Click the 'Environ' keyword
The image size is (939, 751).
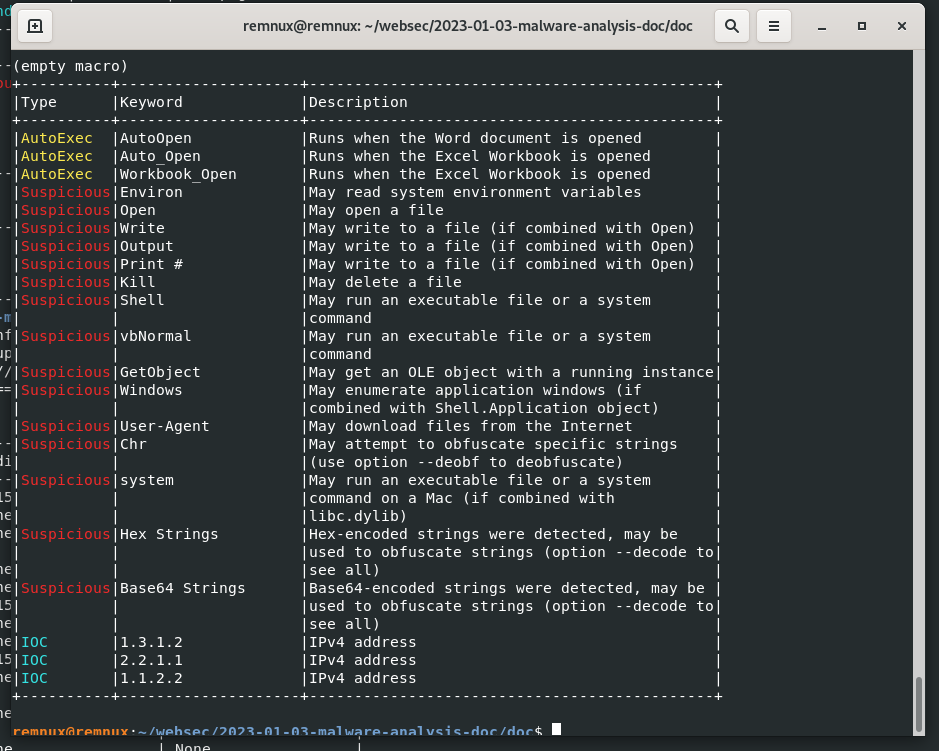(x=151, y=192)
